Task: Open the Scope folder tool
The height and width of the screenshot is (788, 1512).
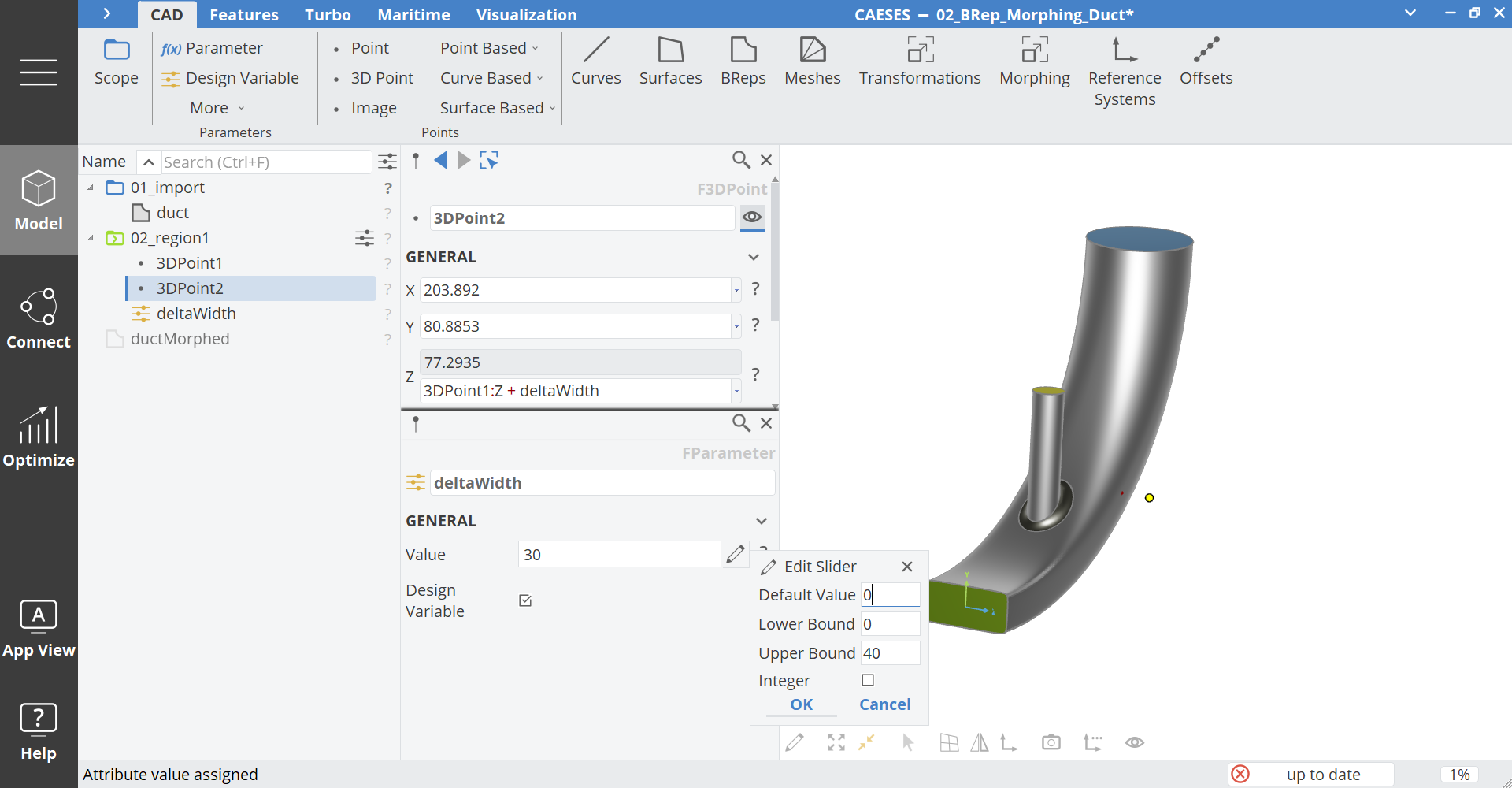Action: pyautogui.click(x=116, y=61)
